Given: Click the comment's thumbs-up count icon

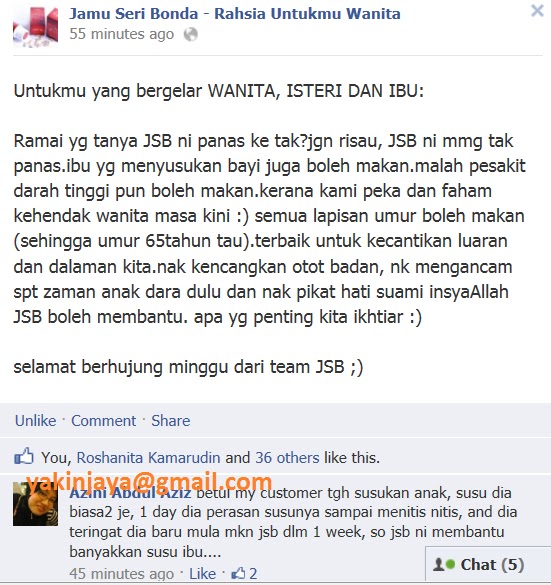Looking at the screenshot, I should click(238, 573).
